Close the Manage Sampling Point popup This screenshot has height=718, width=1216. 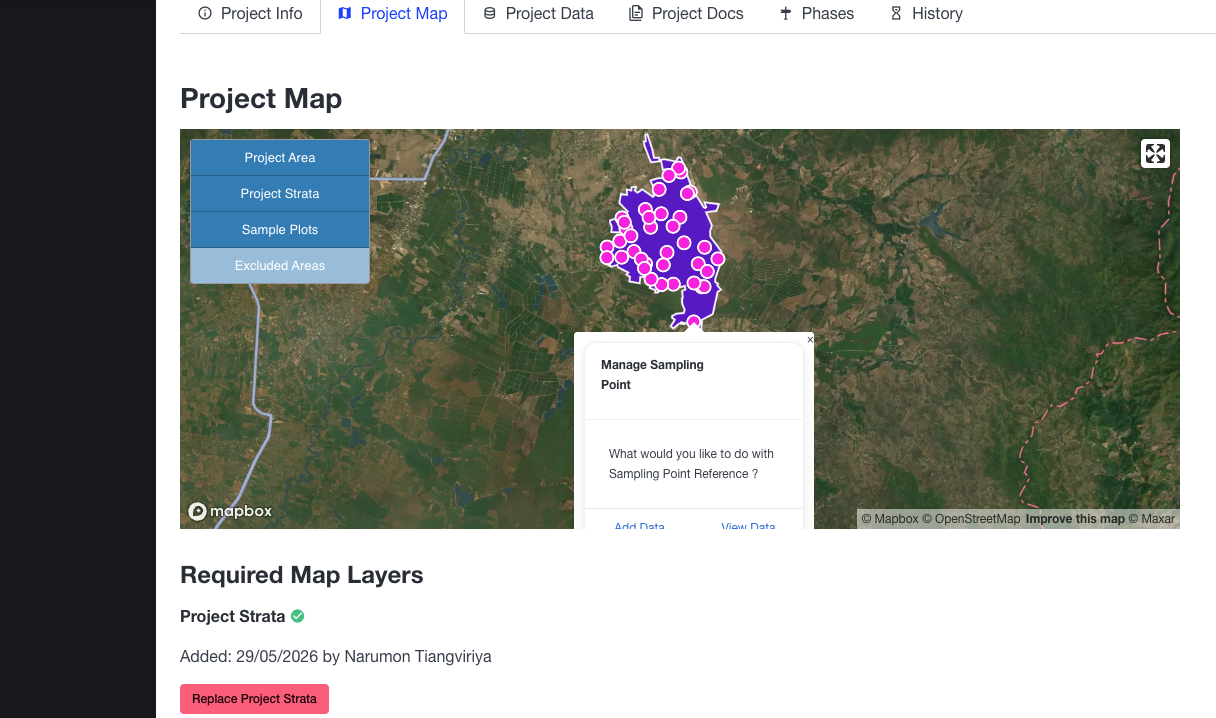point(810,340)
